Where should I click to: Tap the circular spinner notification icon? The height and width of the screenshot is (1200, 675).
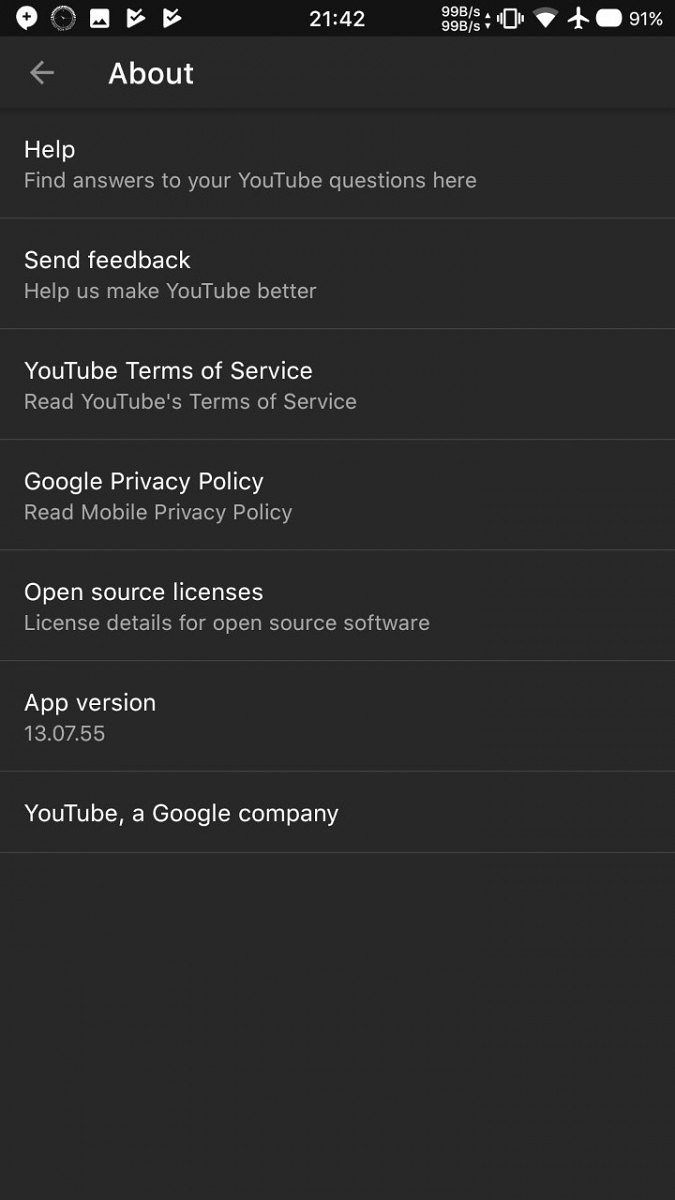pyautogui.click(x=63, y=18)
